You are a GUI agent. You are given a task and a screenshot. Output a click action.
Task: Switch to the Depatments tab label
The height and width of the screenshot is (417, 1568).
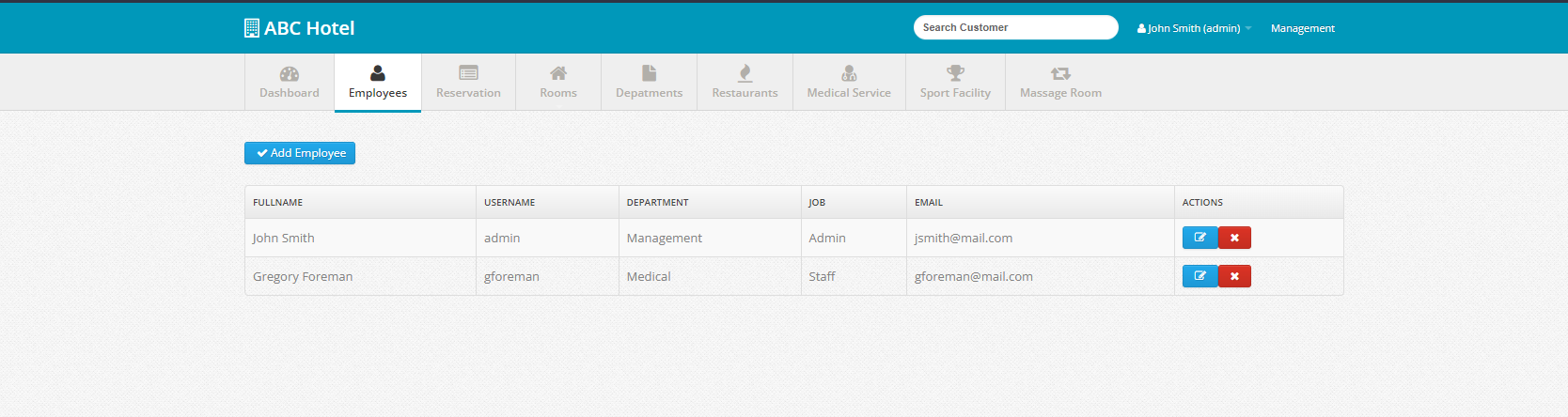[x=649, y=93]
